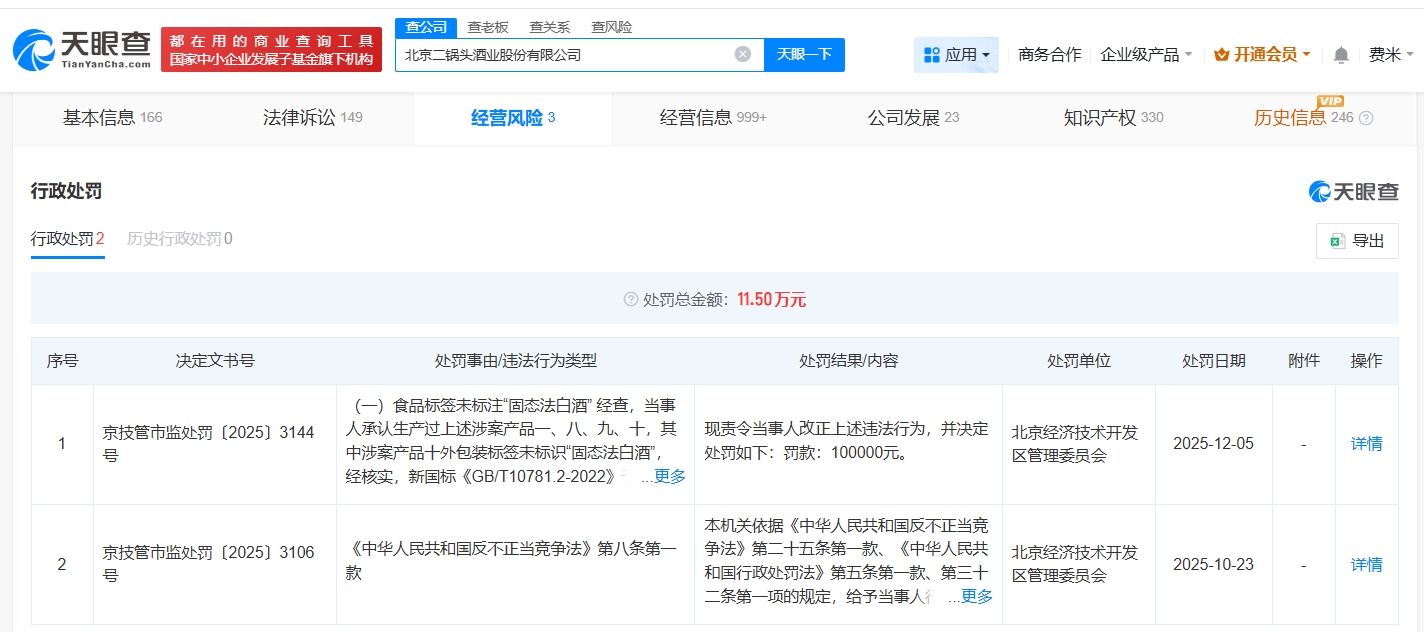Screen dimensions: 1424x632
Task: Select the 行政处罚 2 sub-tab
Action: coord(68,239)
